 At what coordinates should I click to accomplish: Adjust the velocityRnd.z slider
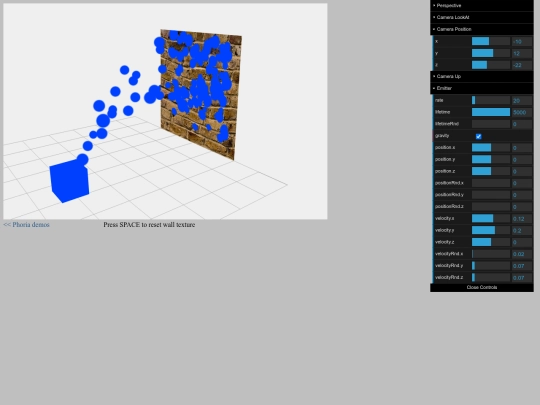tap(491, 277)
